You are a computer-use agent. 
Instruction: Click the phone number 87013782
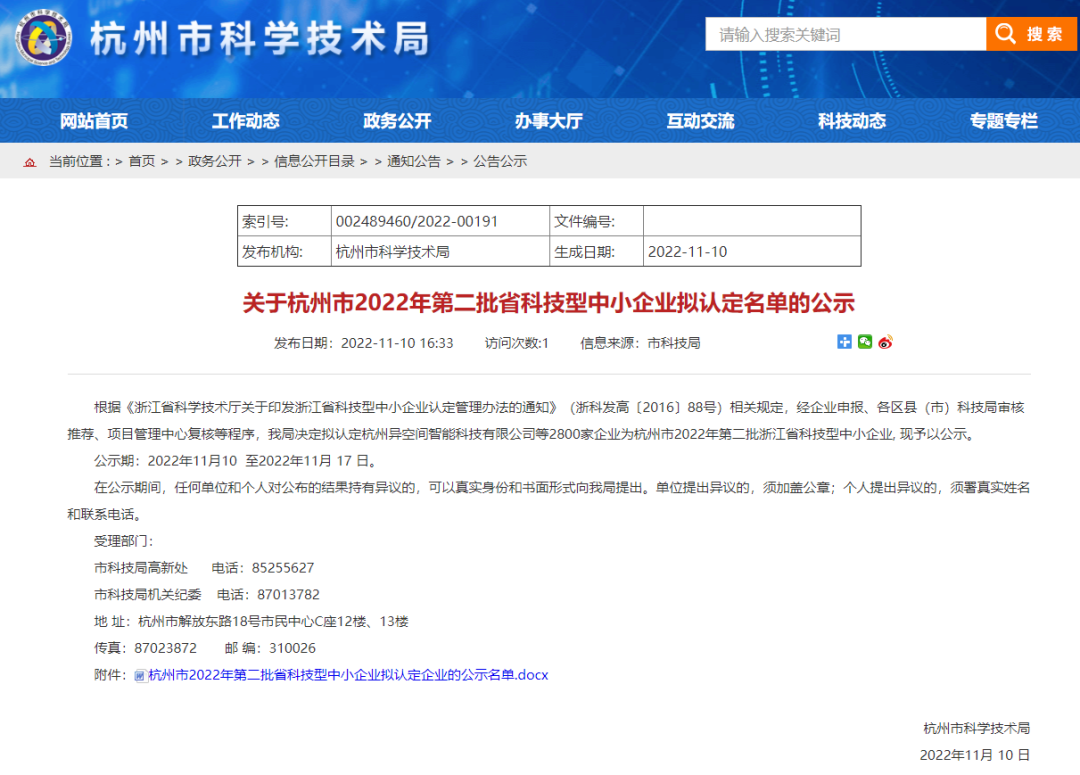tap(289, 595)
